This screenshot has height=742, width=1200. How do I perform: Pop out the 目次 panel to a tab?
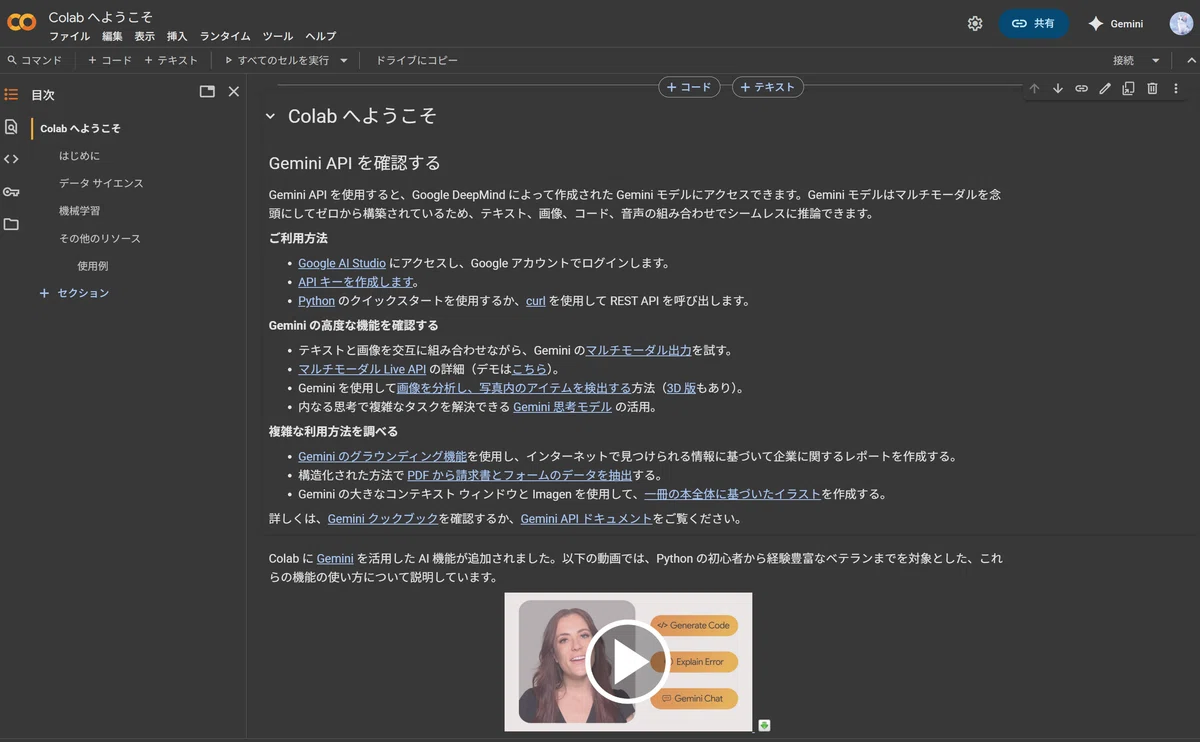[x=207, y=91]
